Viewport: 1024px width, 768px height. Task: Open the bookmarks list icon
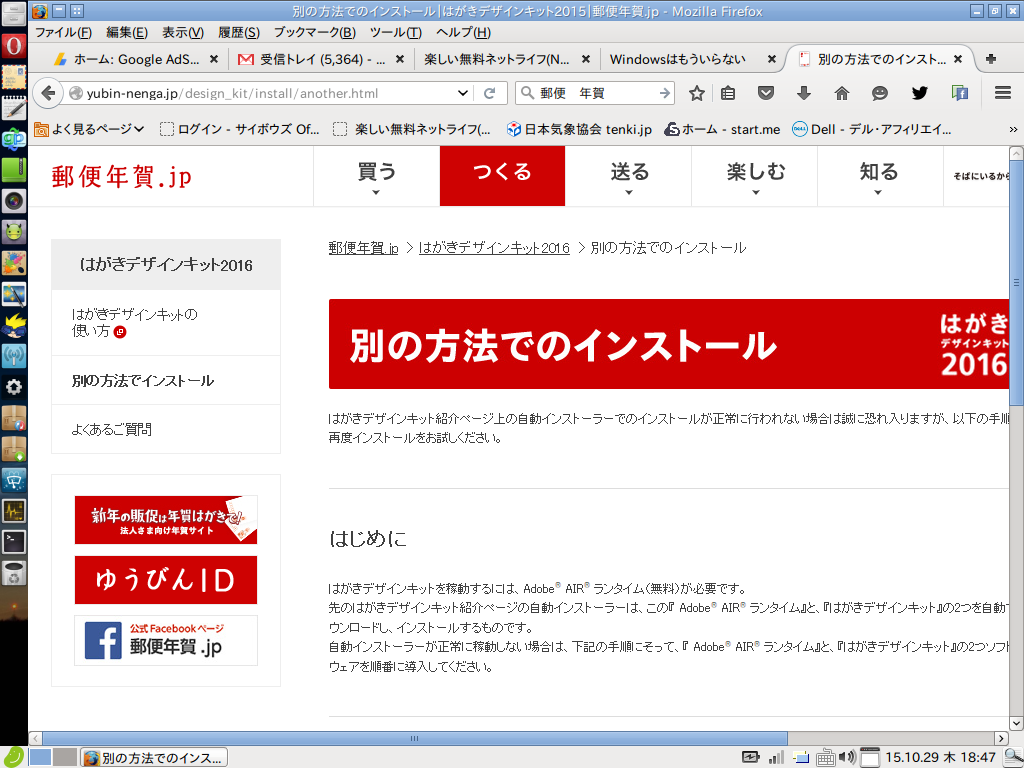click(728, 93)
